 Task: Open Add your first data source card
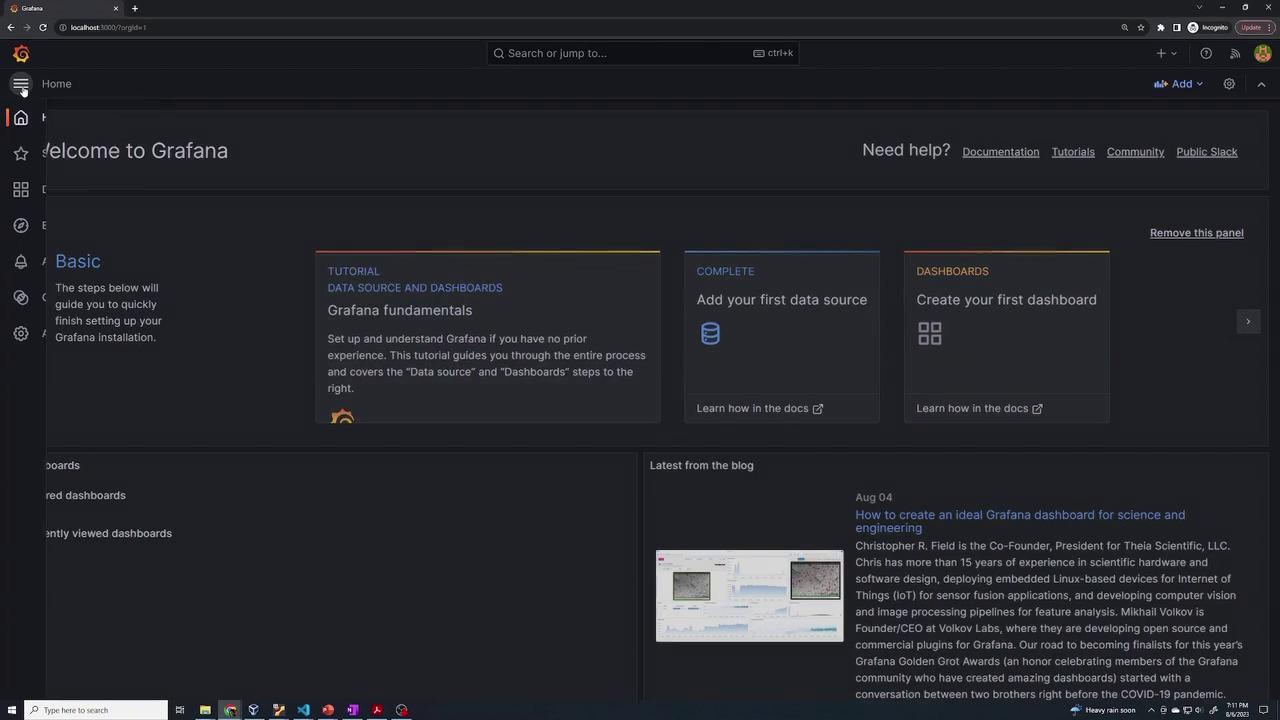point(782,336)
